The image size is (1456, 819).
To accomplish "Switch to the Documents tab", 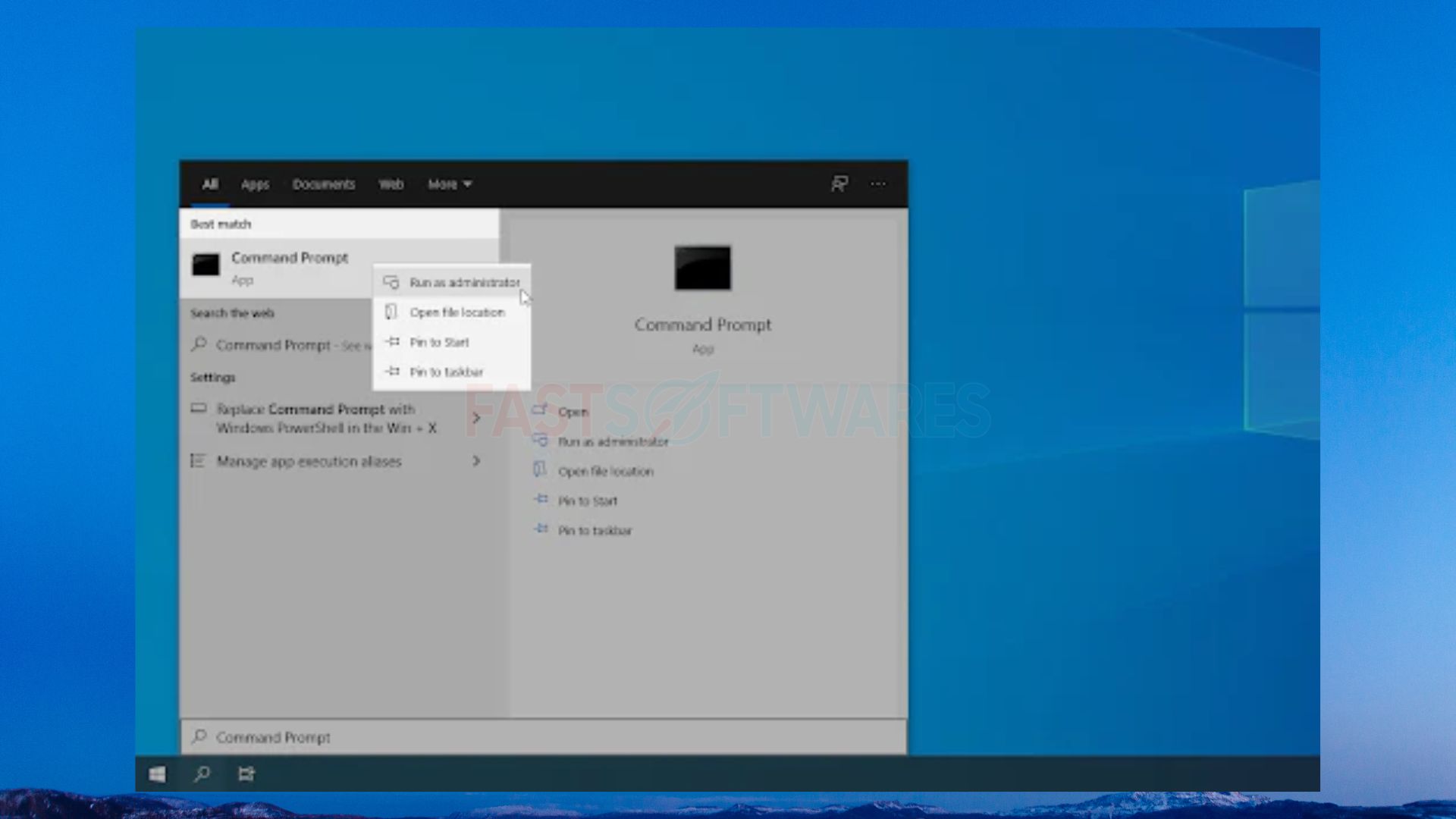I will pyautogui.click(x=324, y=184).
